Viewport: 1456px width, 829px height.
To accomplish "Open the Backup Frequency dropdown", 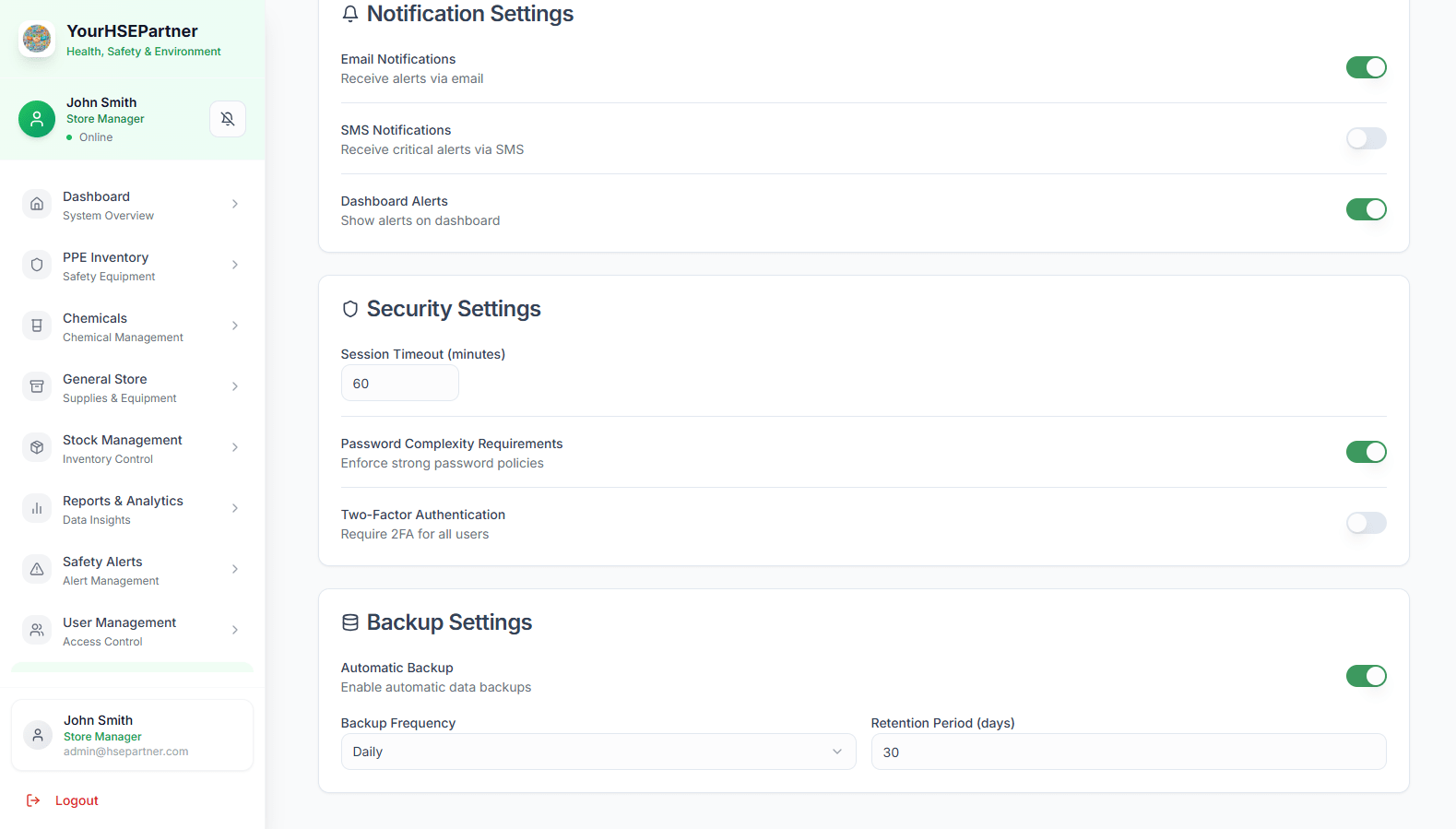I will [x=598, y=752].
